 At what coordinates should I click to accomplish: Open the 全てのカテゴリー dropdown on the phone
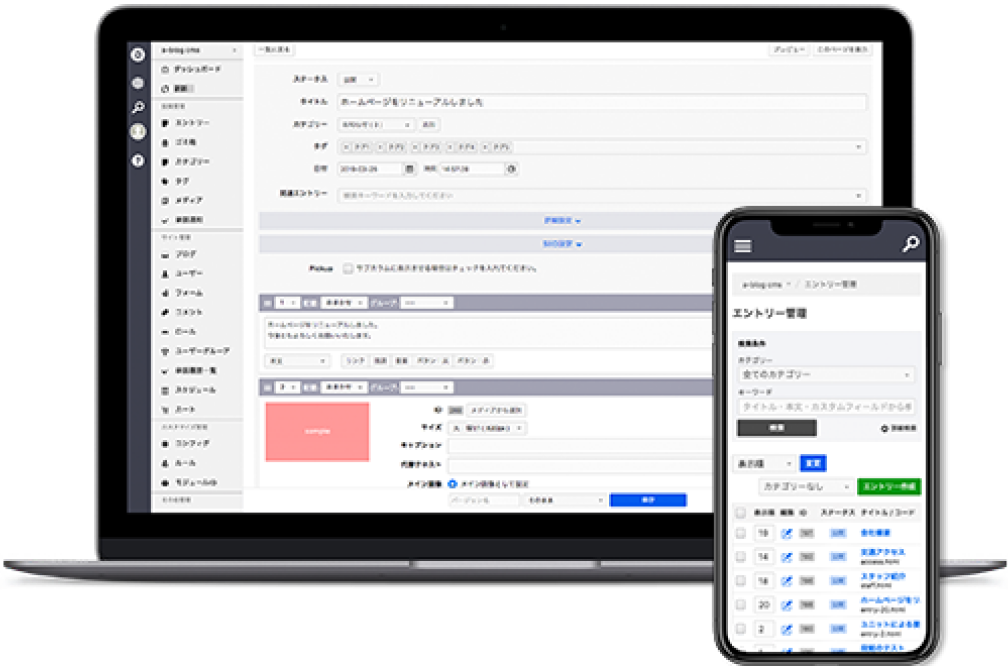(826, 374)
